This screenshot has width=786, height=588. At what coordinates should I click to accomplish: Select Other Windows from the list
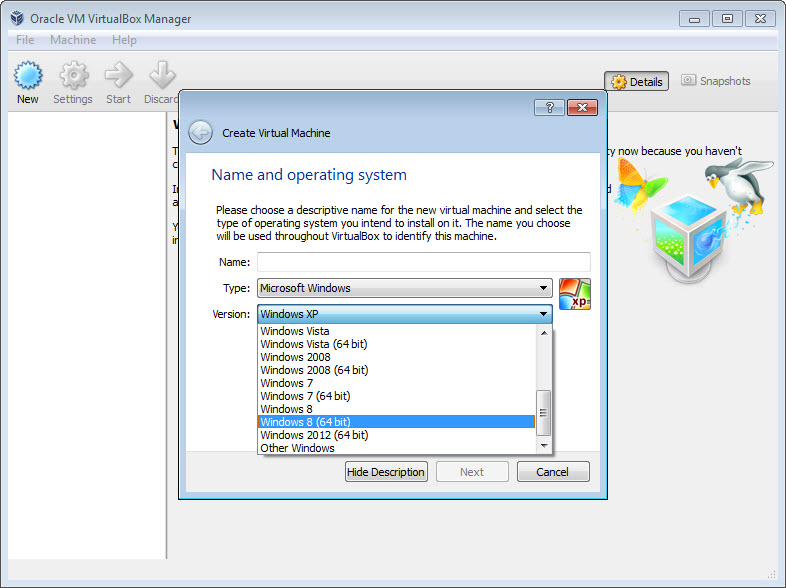[397, 448]
